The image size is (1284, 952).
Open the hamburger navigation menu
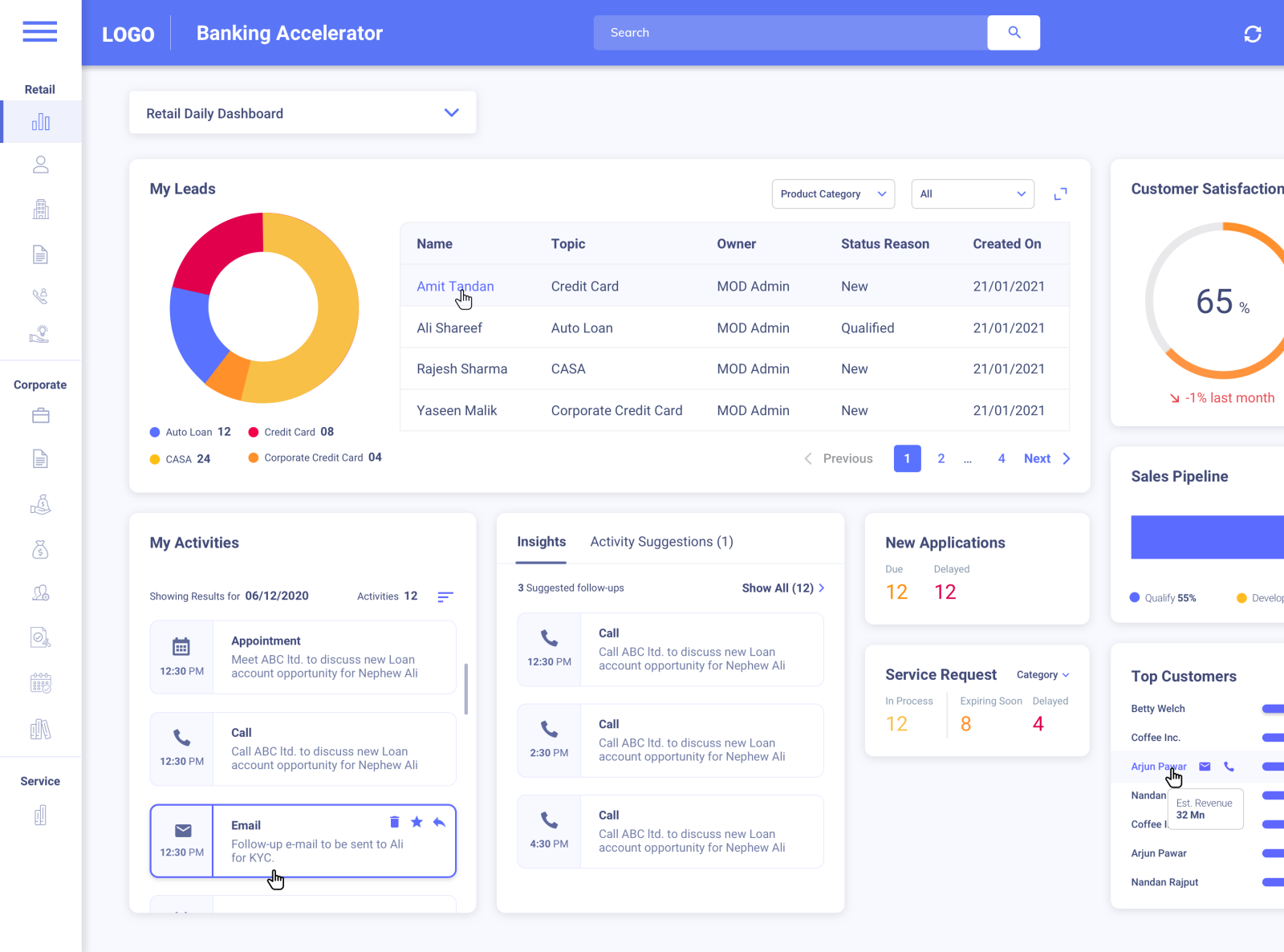pyautogui.click(x=39, y=31)
